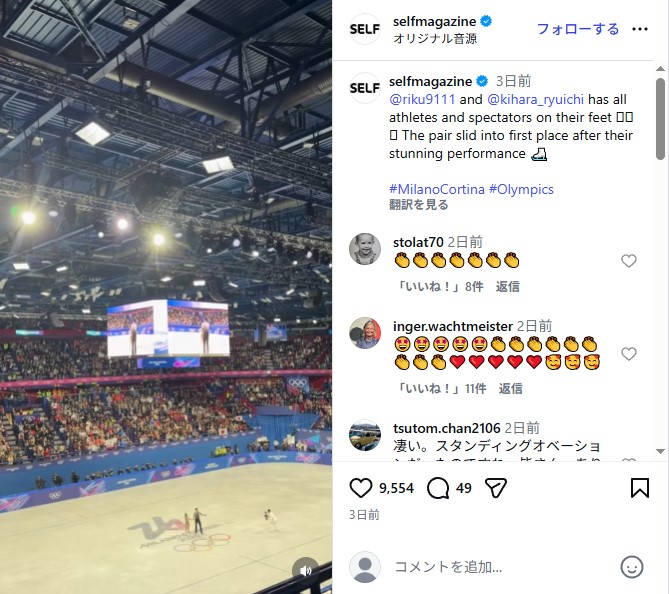Open the emoji picker smiley icon
This screenshot has height=594, width=669.
click(631, 567)
